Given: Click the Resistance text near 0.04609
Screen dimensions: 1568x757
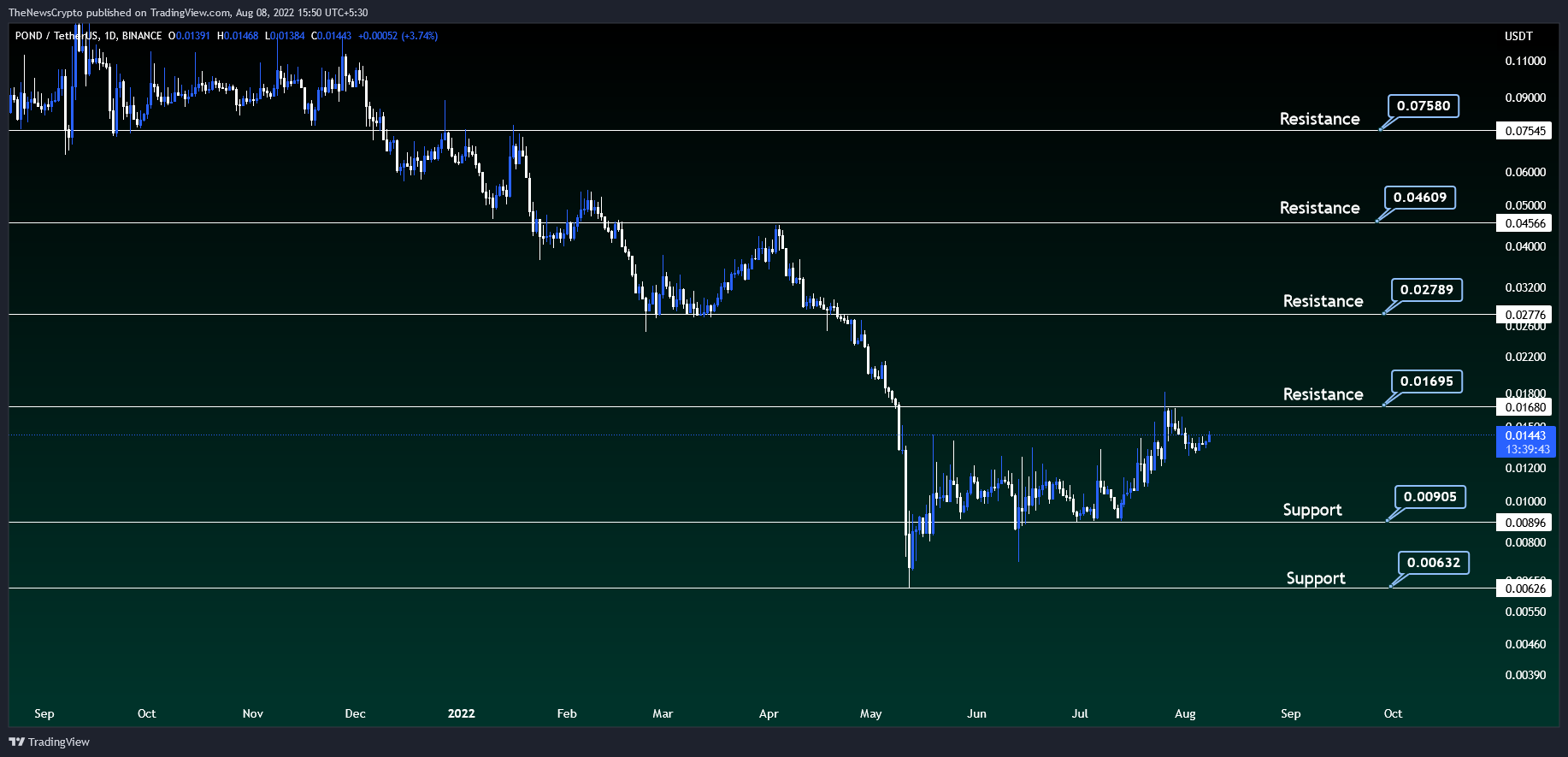Looking at the screenshot, I should tap(1319, 208).
